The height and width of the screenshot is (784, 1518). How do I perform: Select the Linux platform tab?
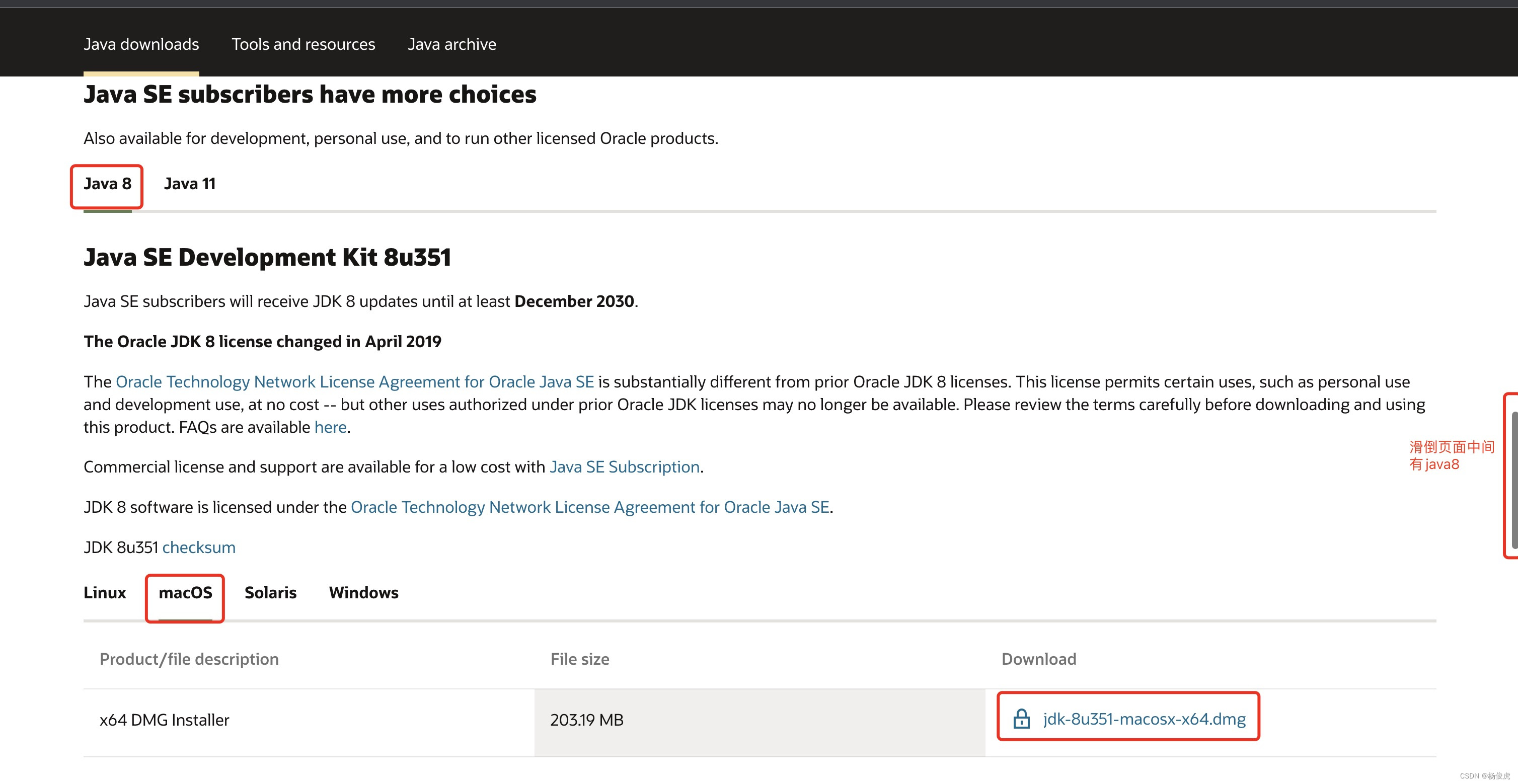tap(105, 593)
